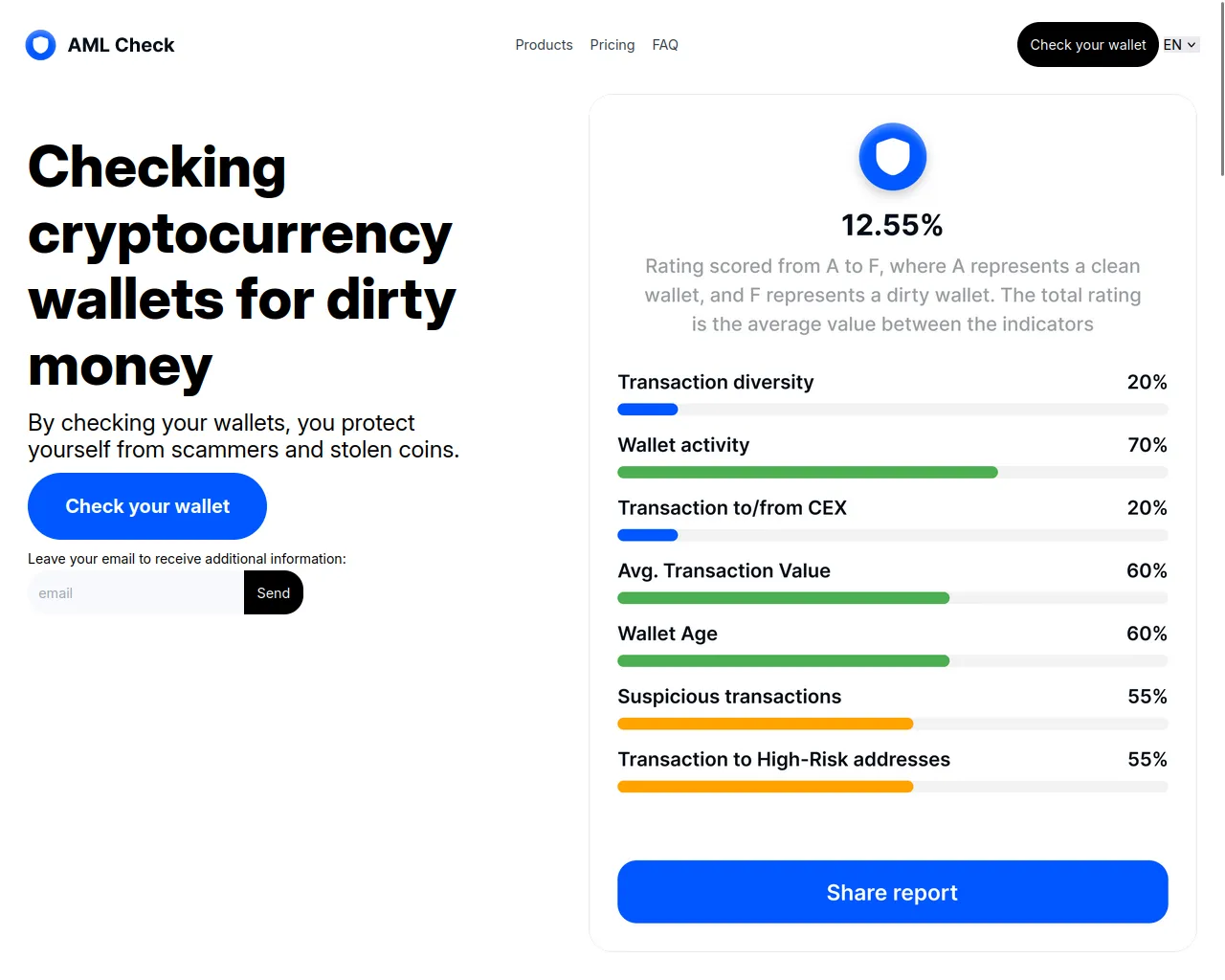This screenshot has width=1225, height=980.
Task: Open the FAQ navigation link
Action: [x=665, y=45]
